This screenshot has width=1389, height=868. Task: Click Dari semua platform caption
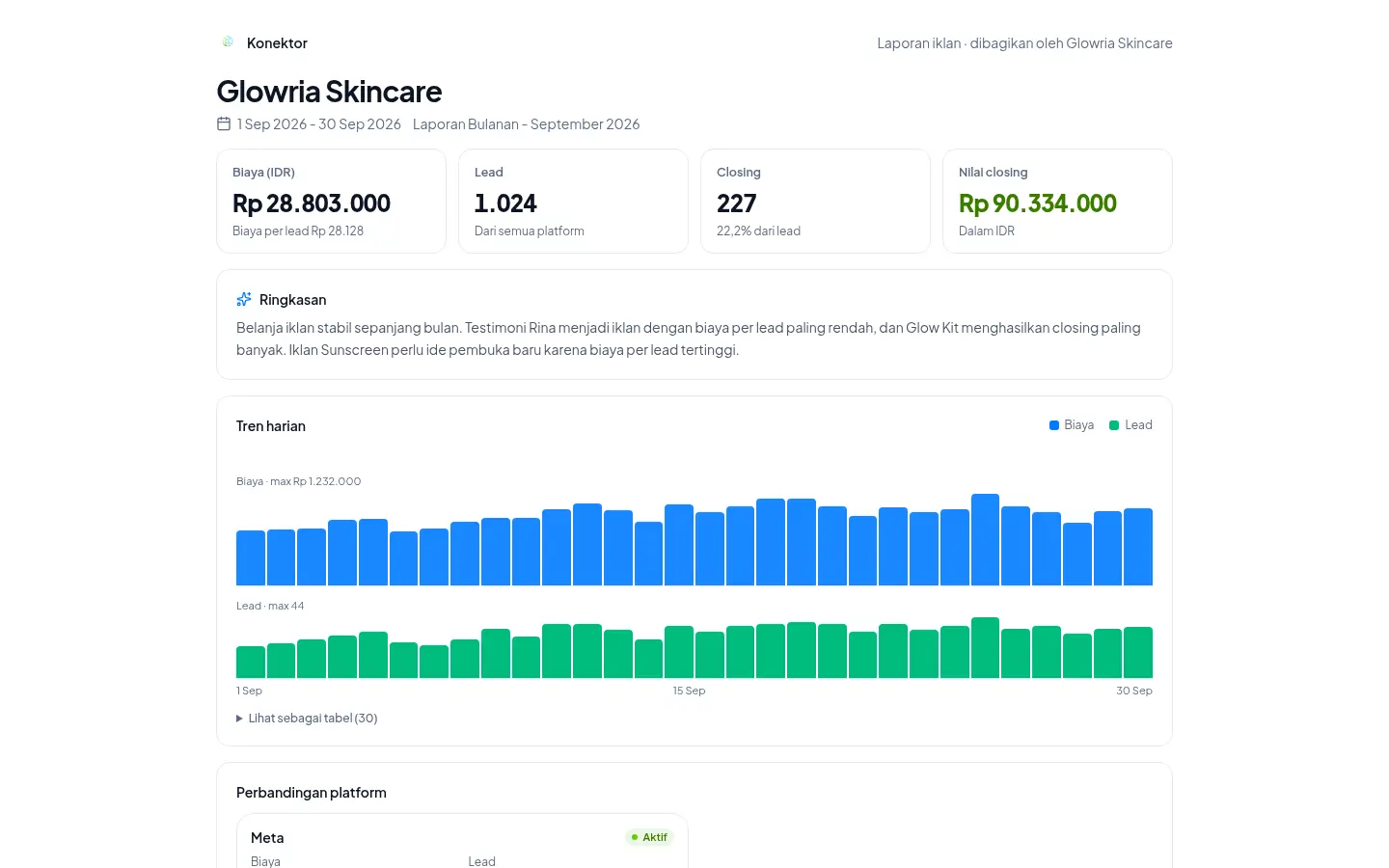(x=530, y=231)
